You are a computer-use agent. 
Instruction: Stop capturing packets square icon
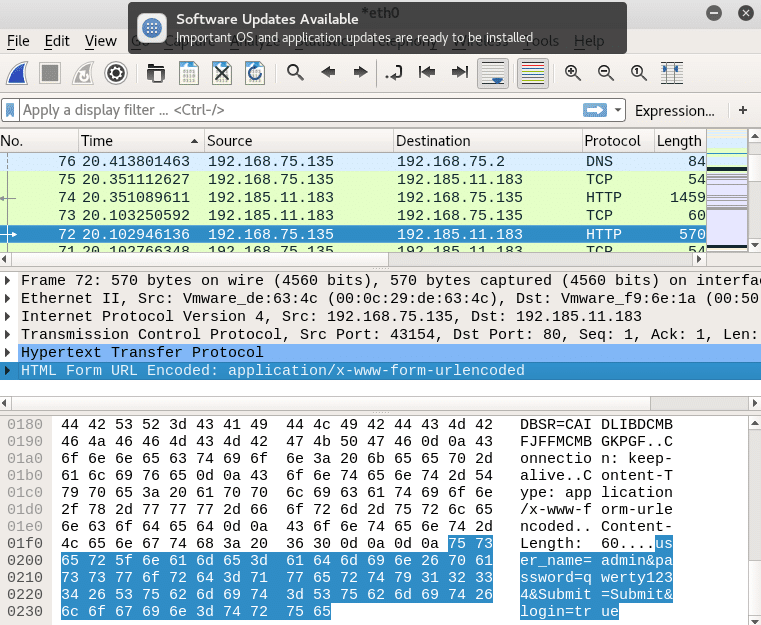(50, 73)
